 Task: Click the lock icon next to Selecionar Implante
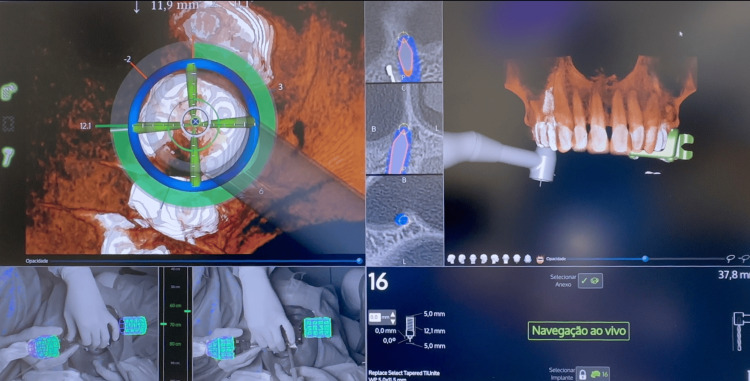click(582, 374)
